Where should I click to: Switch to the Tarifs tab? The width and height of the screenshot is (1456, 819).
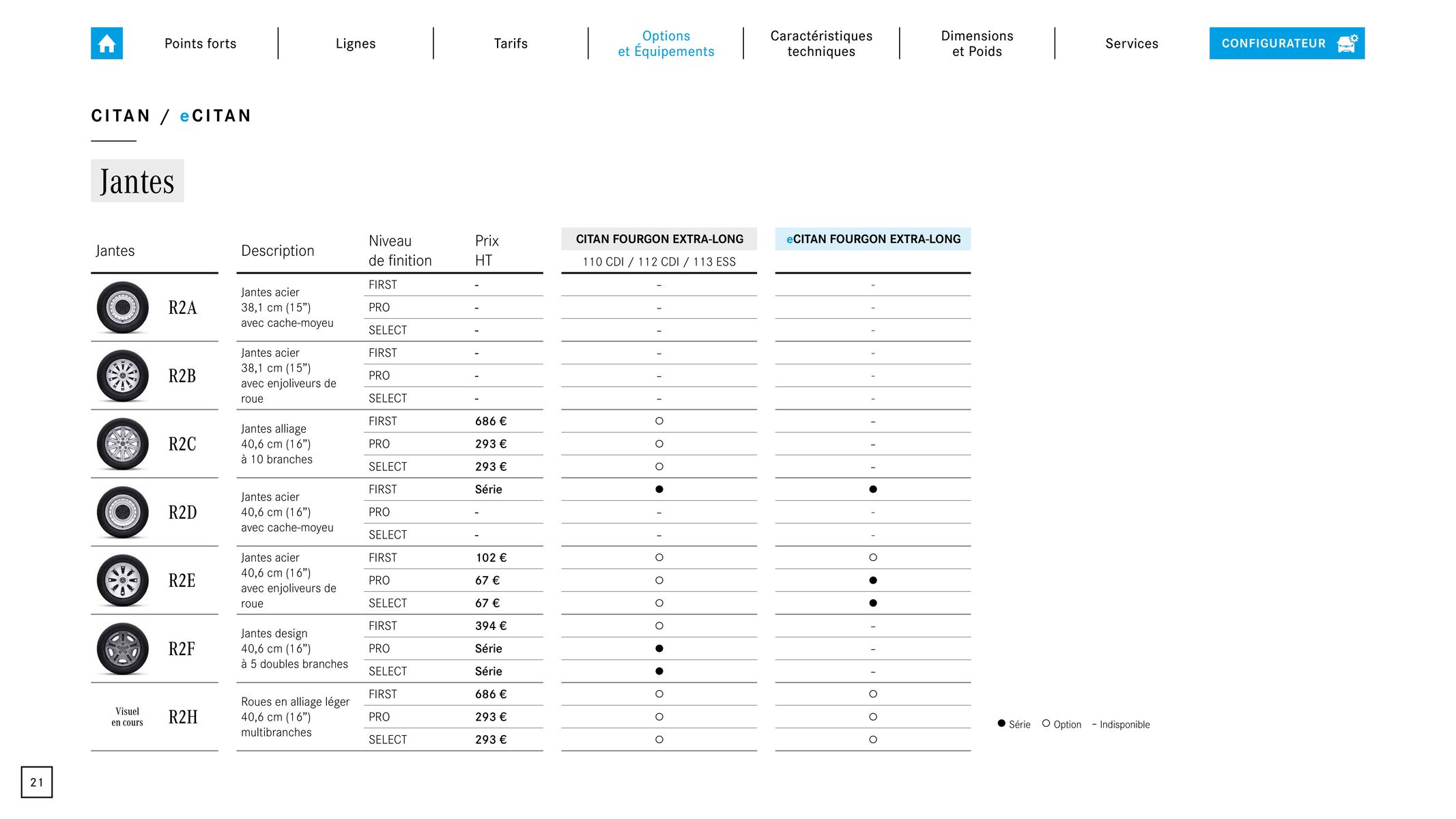coord(511,44)
